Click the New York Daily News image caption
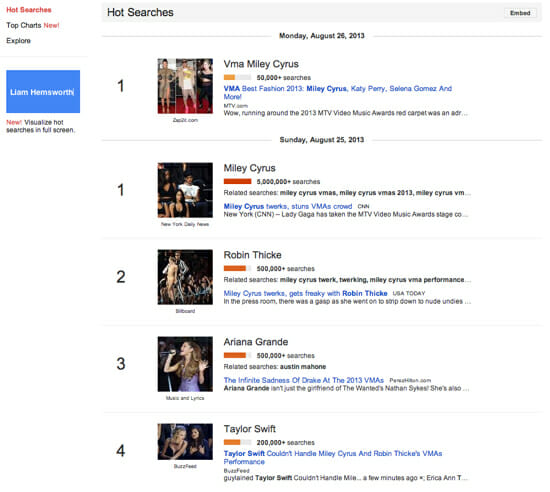550x492 pixels. pyautogui.click(x=185, y=224)
